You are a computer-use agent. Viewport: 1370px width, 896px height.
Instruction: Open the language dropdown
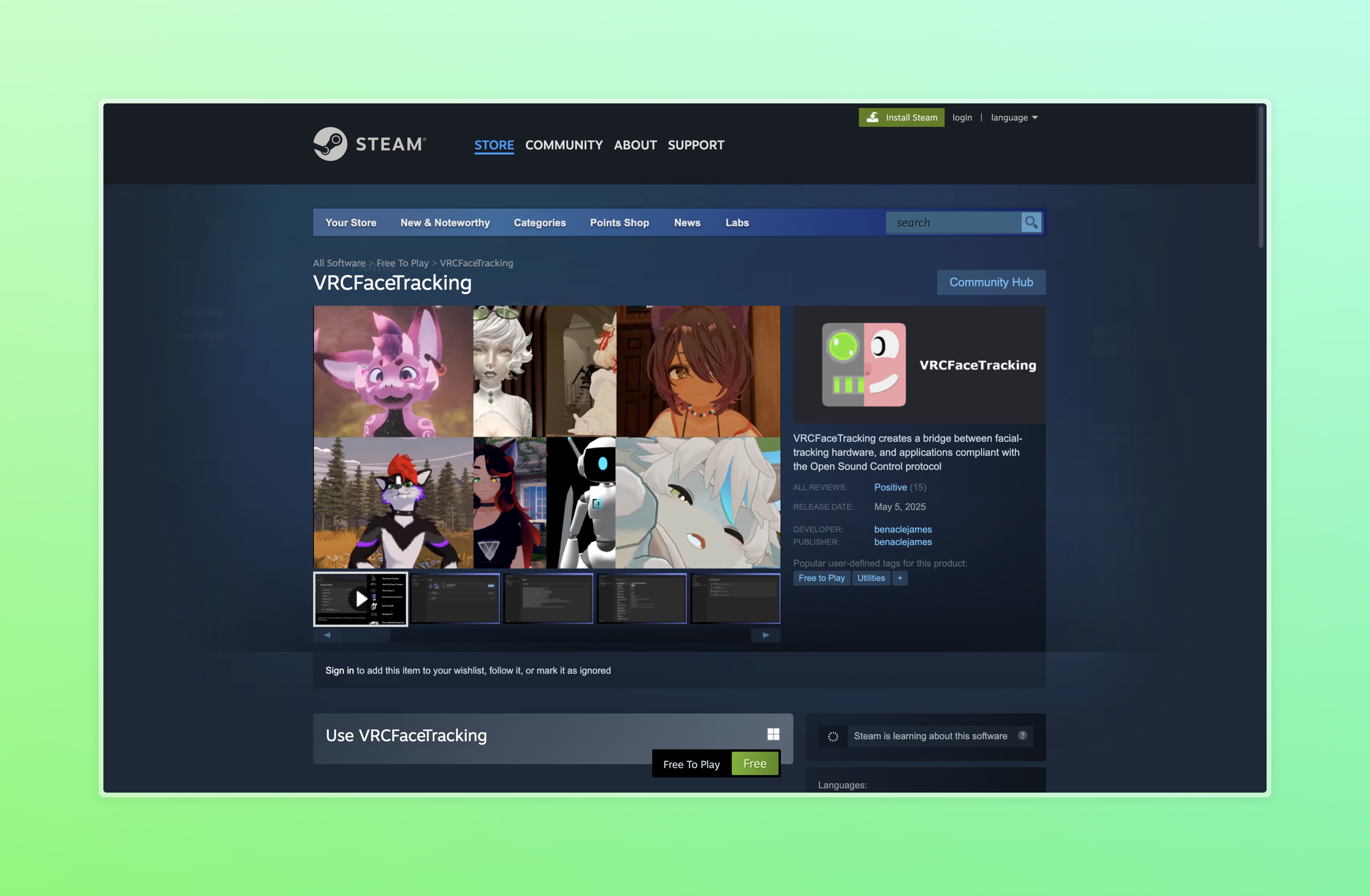click(1014, 117)
